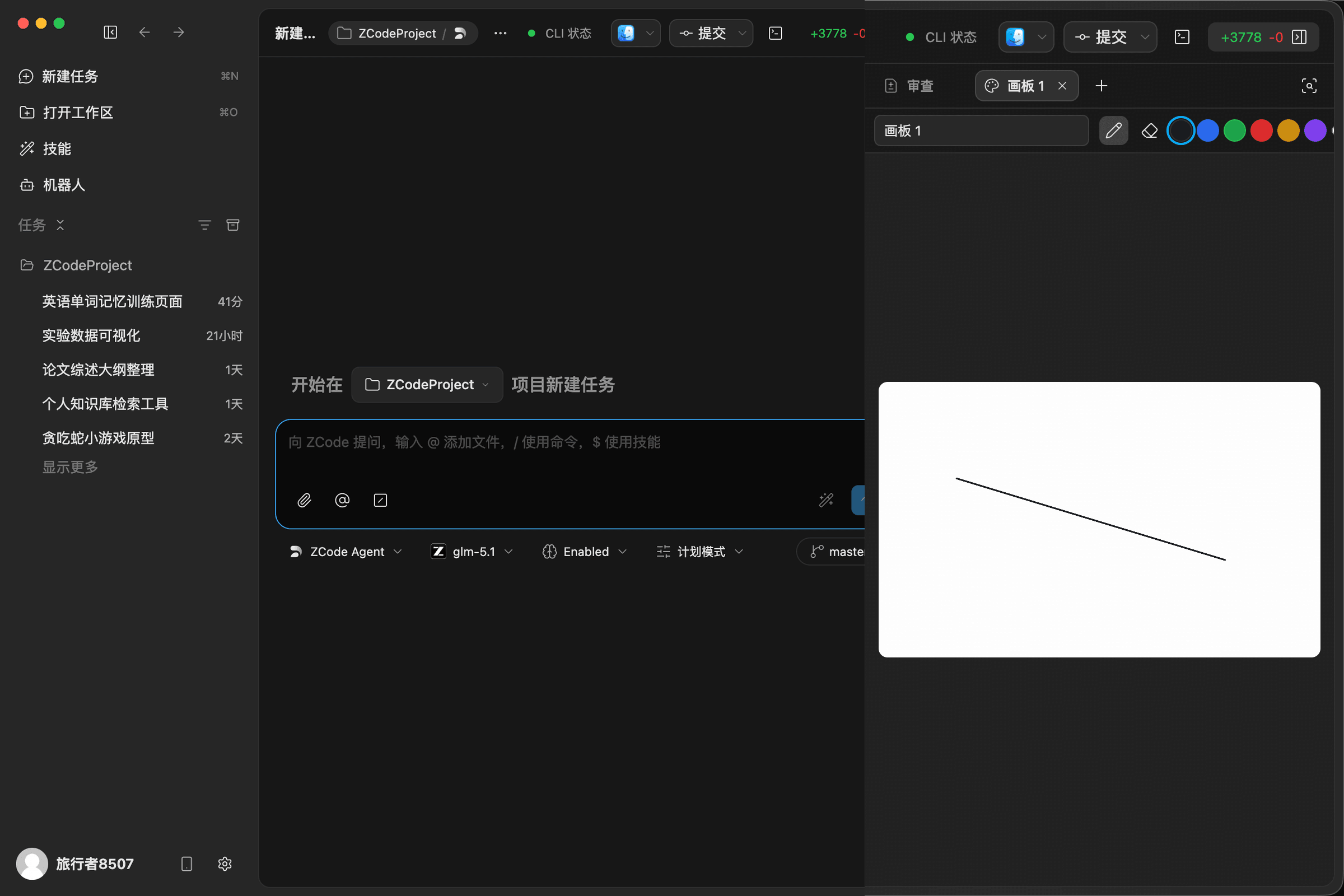Go back with the left arrow
Image resolution: width=1344 pixels, height=896 pixels.
(x=144, y=32)
